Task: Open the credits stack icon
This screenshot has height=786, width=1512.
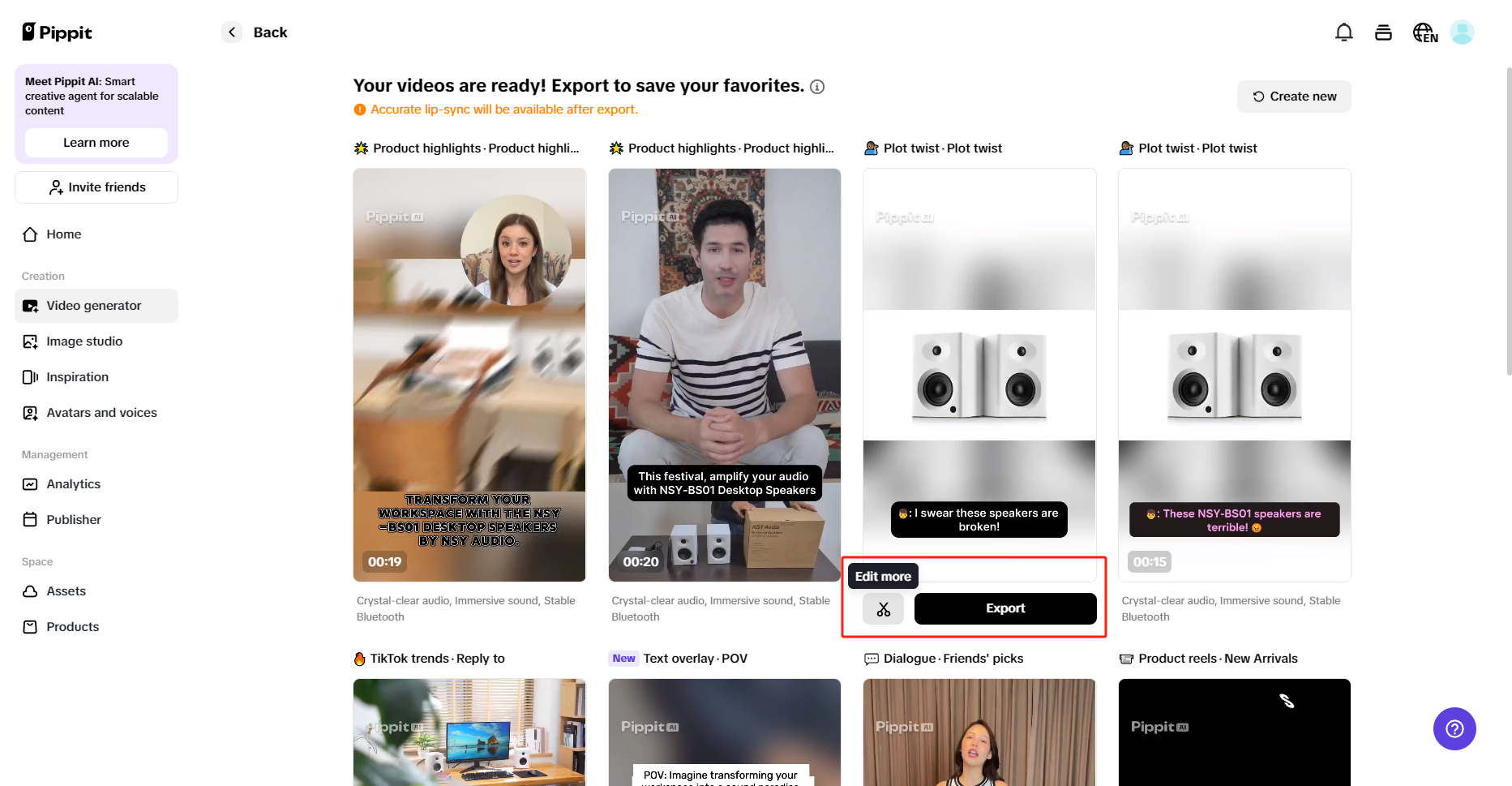Action: point(1383,32)
